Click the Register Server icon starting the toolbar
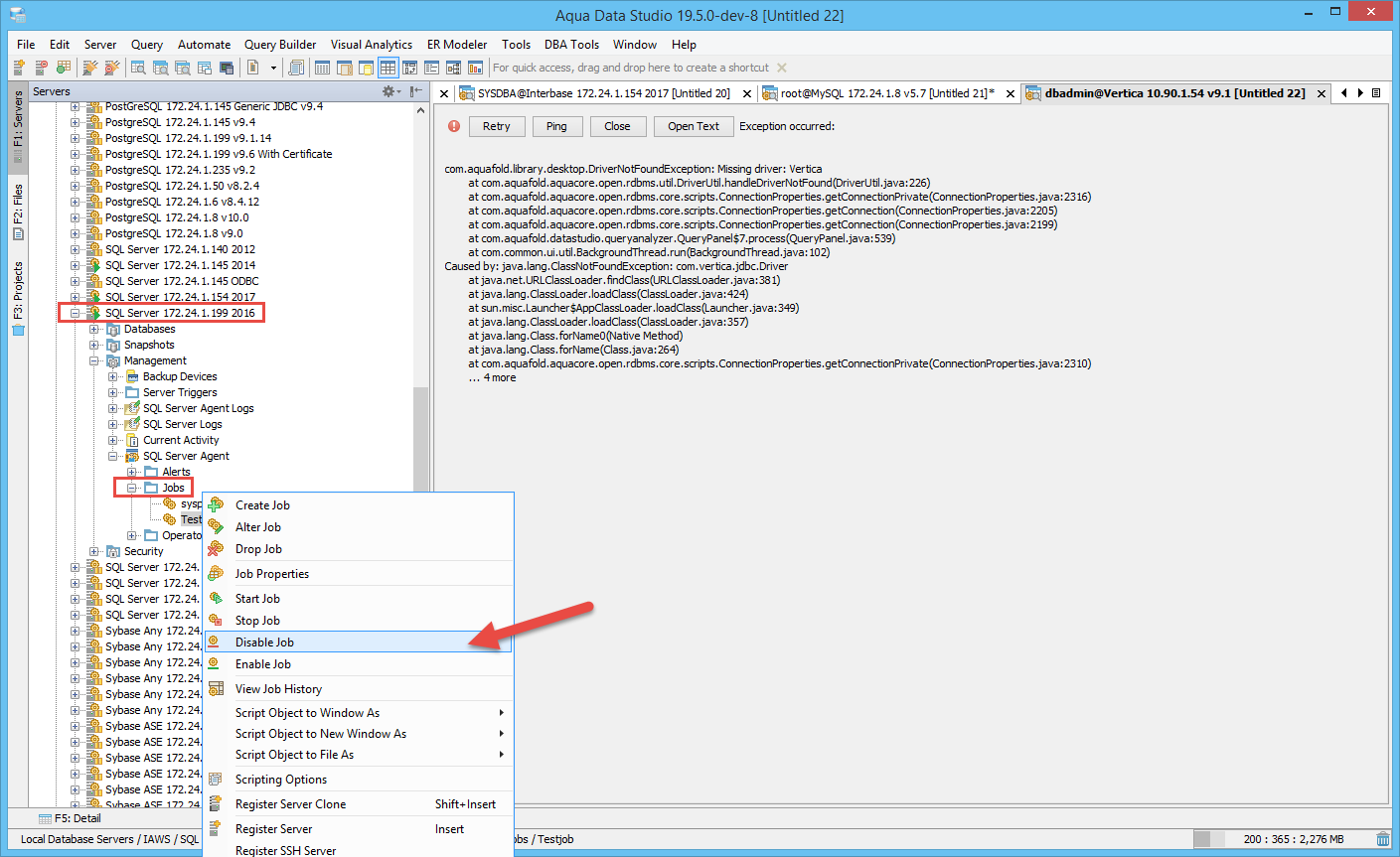This screenshot has width=1400, height=857. pyautogui.click(x=19, y=68)
